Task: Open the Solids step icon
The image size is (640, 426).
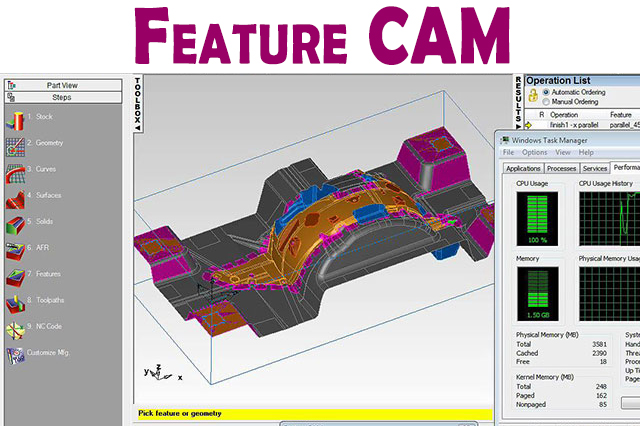Action: (x=16, y=226)
